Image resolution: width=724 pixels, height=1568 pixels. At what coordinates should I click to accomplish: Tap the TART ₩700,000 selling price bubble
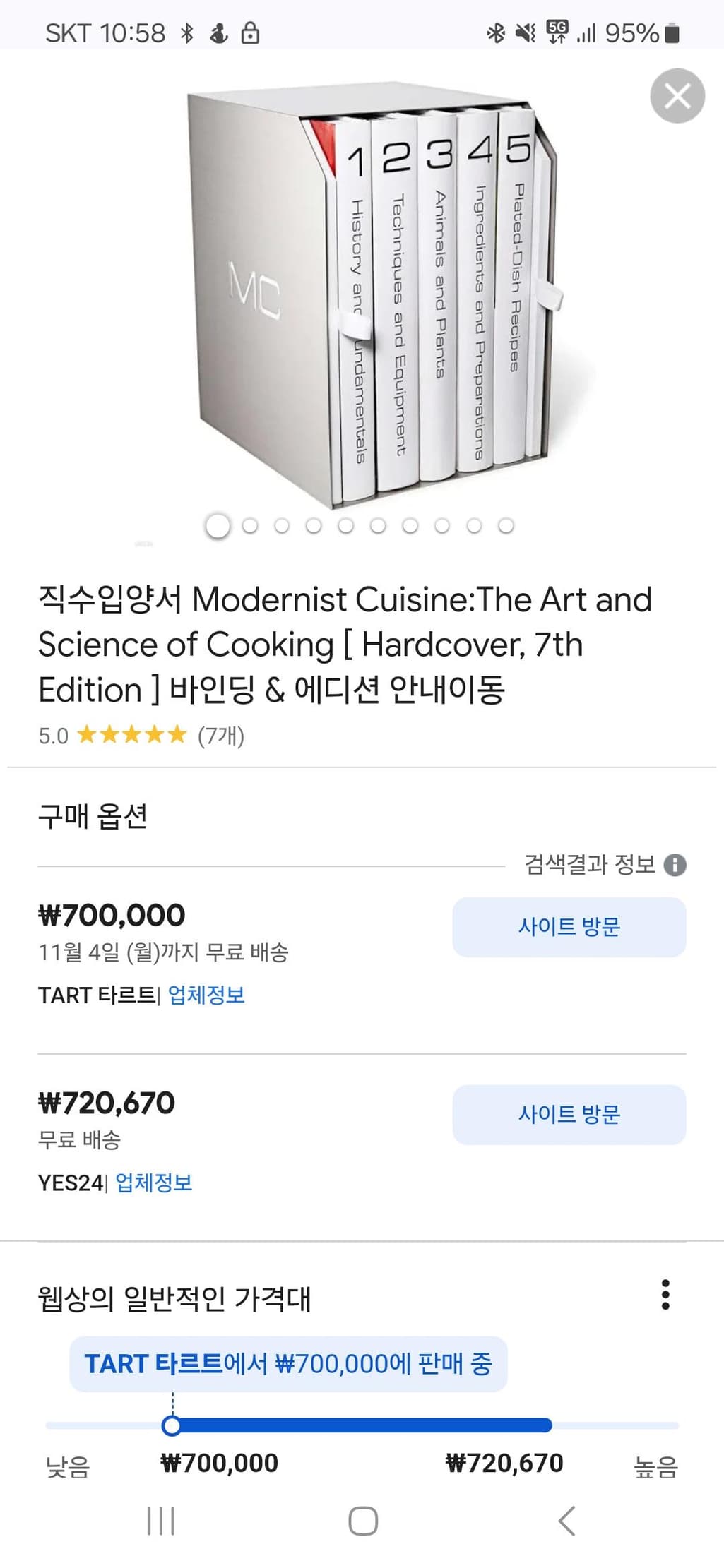pos(288,1364)
